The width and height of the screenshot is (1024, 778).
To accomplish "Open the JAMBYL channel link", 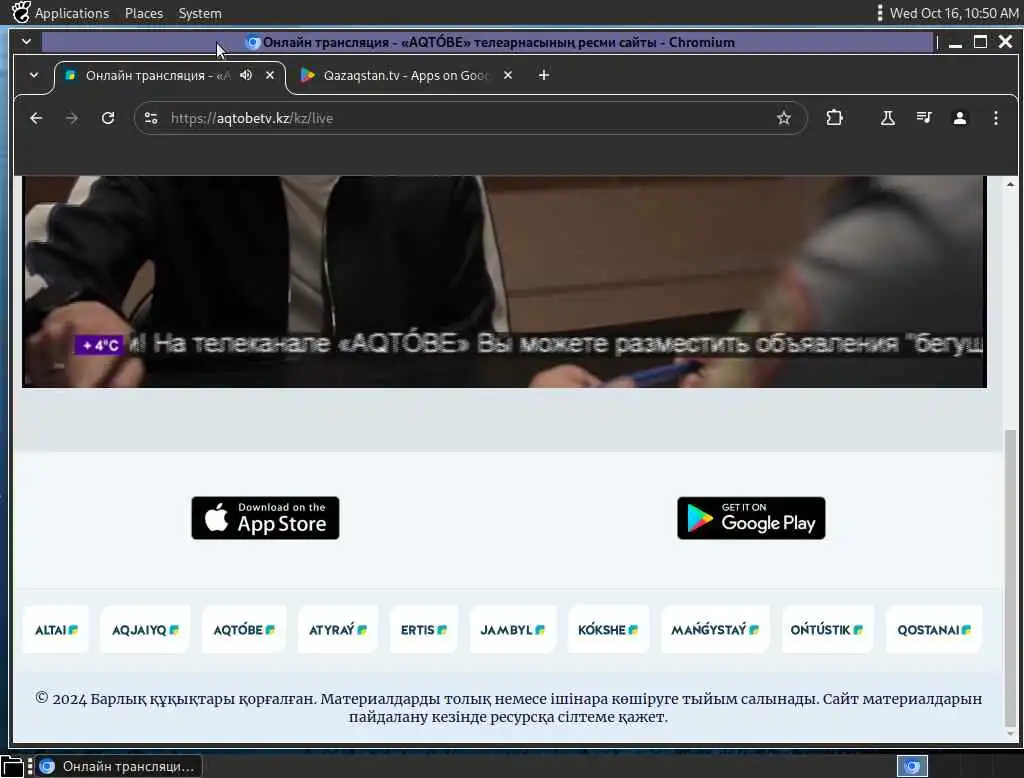I will [x=513, y=630].
